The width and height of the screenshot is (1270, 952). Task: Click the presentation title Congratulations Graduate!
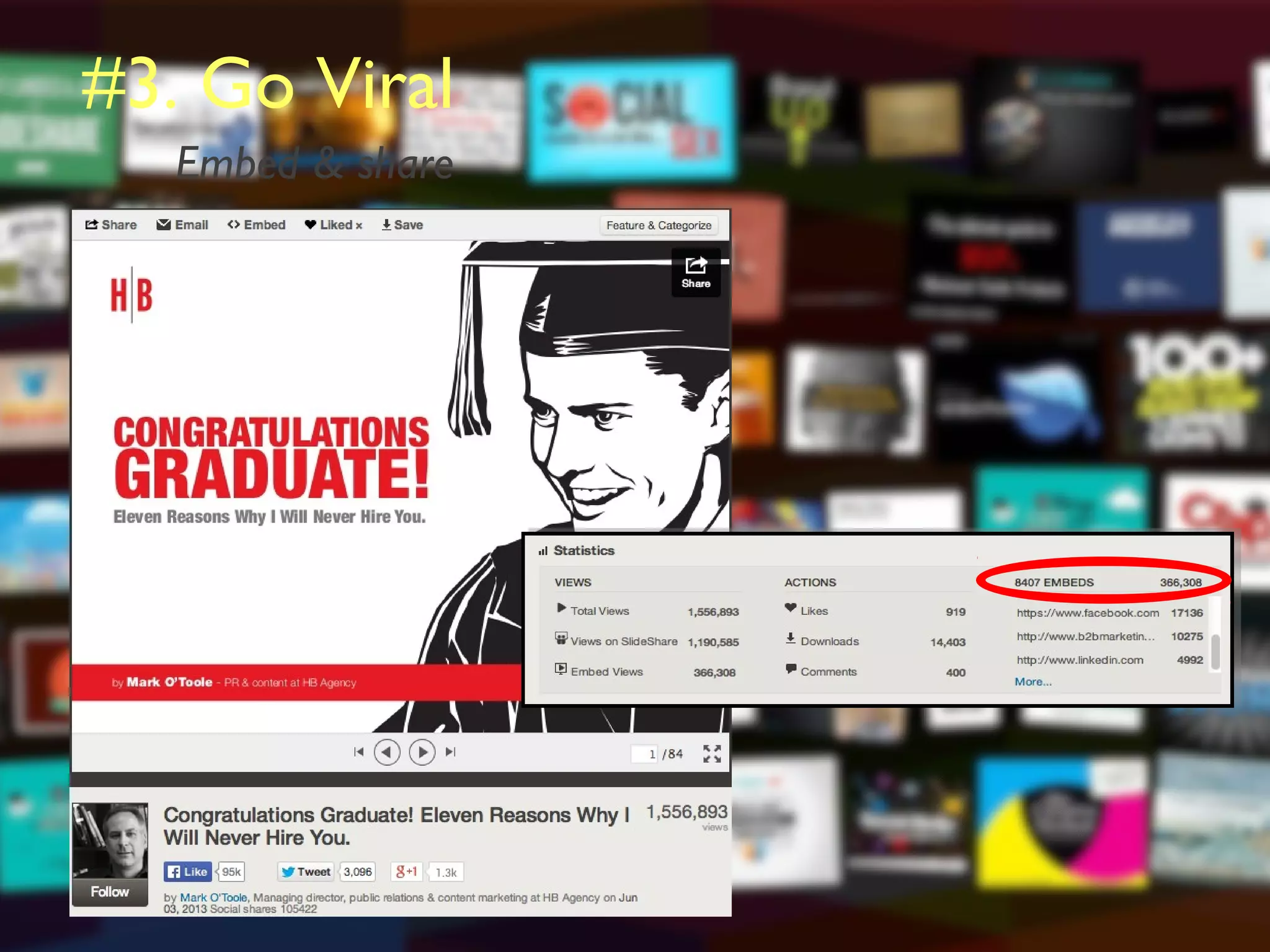point(397,826)
